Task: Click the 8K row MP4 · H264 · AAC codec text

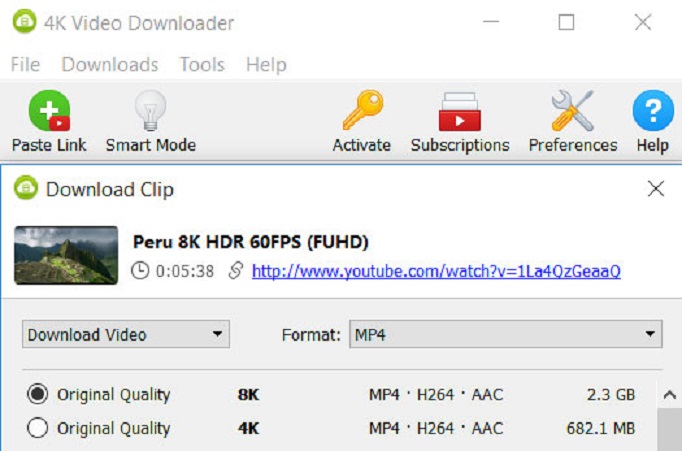Action: [x=436, y=394]
